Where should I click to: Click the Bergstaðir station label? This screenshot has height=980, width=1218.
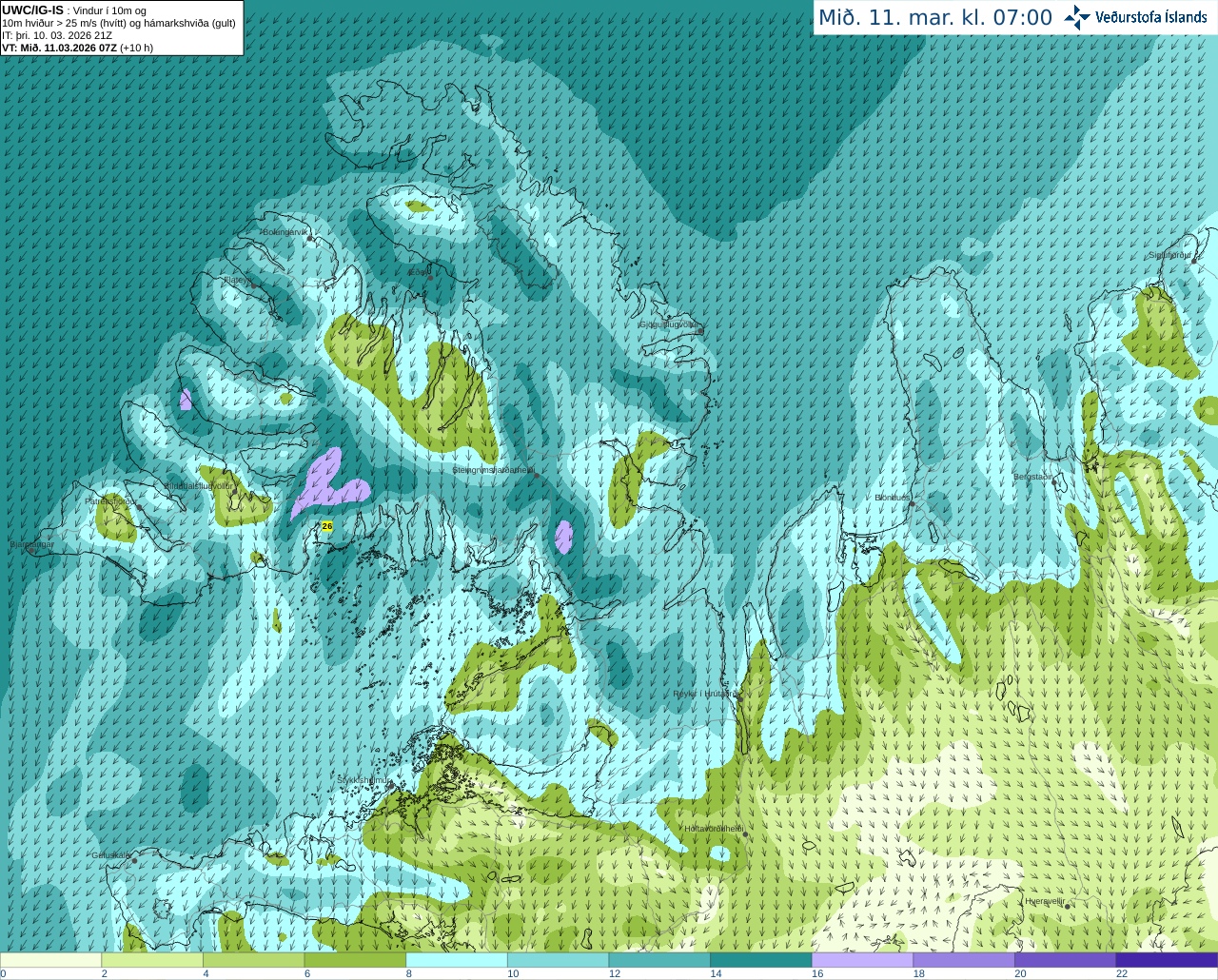(1032, 477)
